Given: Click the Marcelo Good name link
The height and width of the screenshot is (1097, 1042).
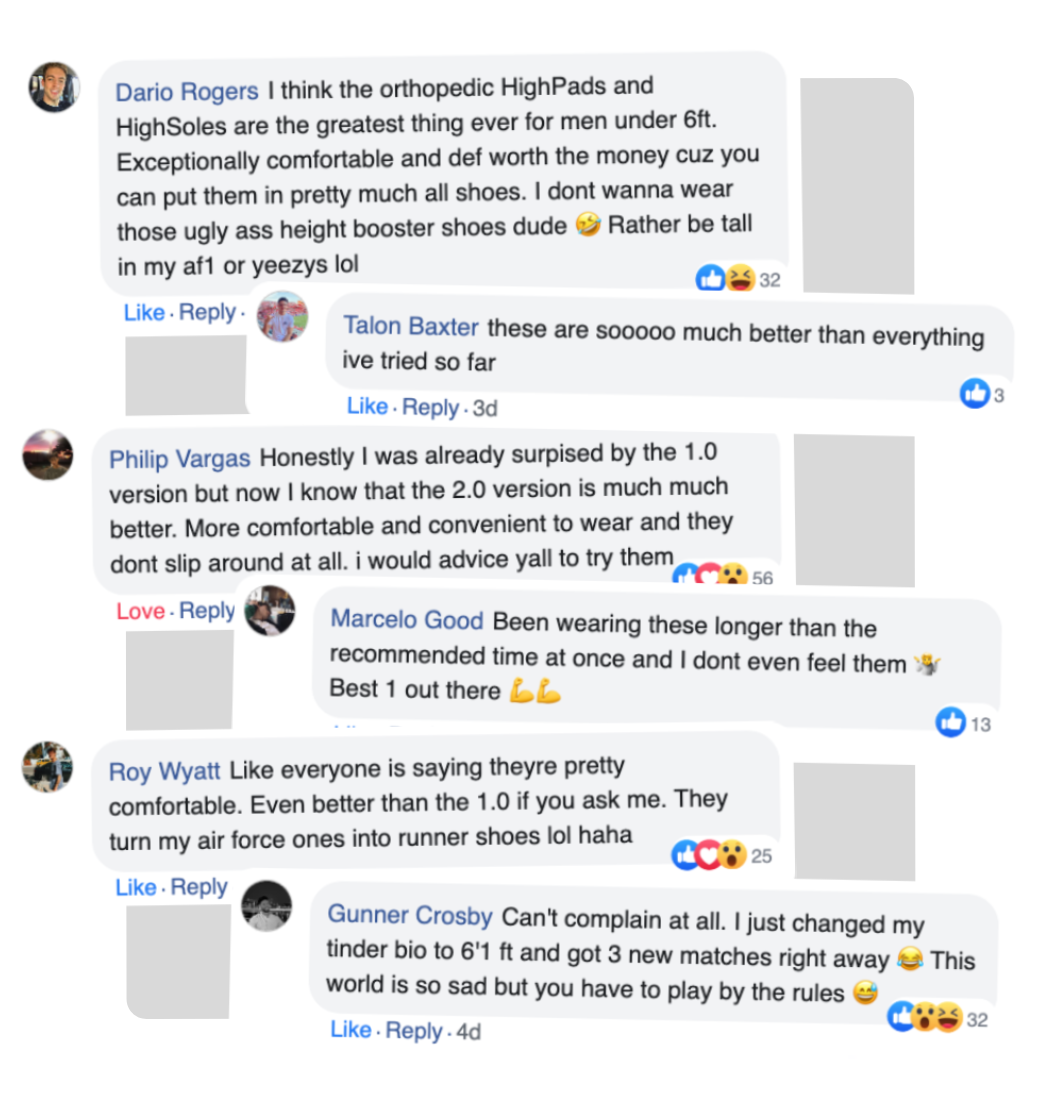Looking at the screenshot, I should coord(407,619).
